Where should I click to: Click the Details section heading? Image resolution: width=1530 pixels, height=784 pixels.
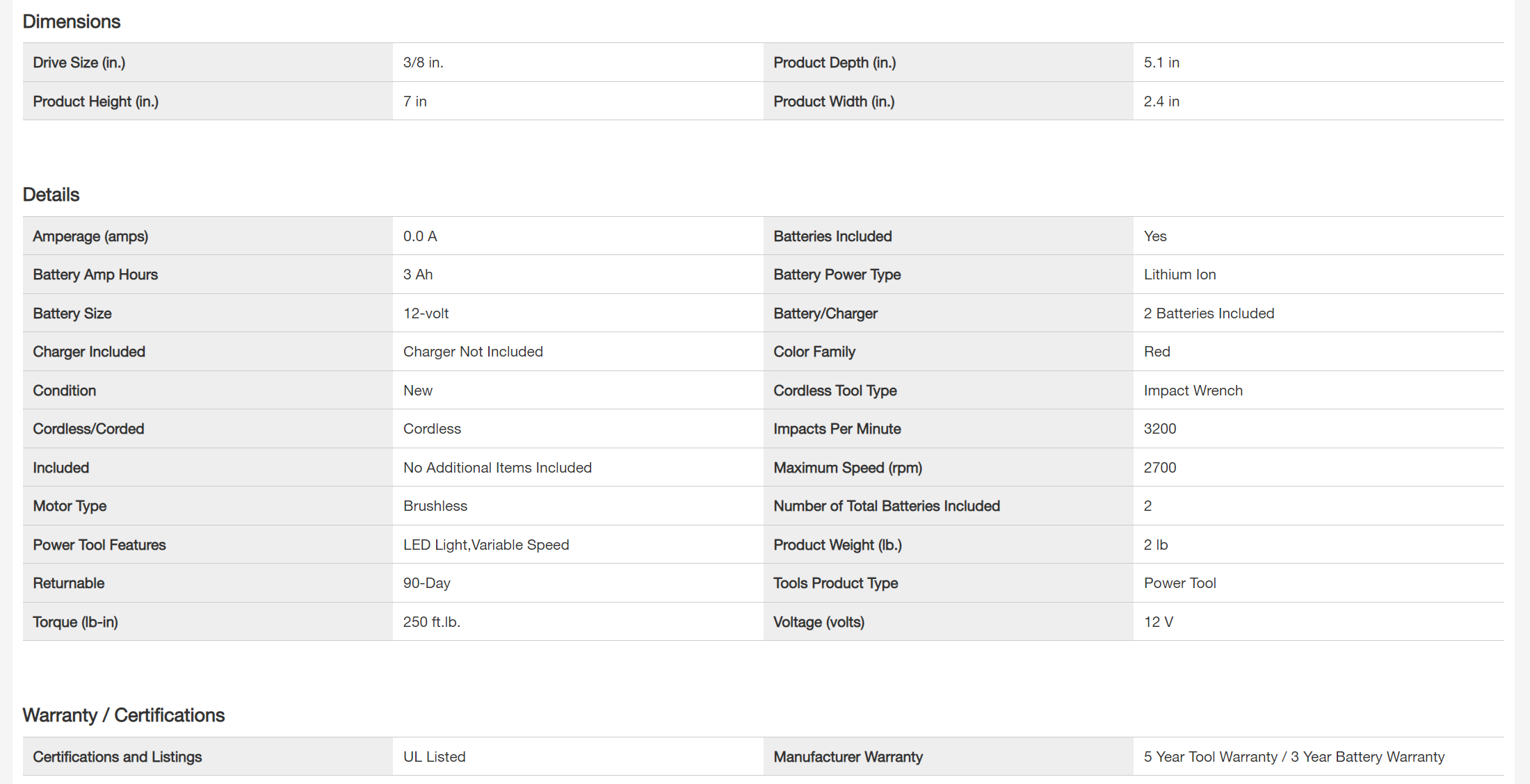pos(51,195)
